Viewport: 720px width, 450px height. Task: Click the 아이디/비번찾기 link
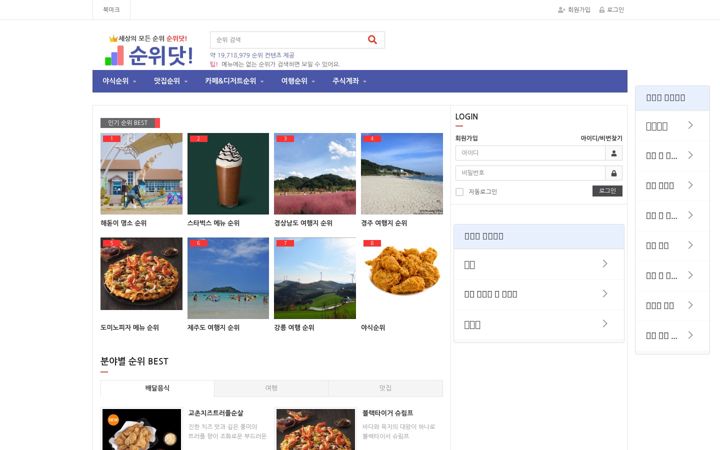[x=602, y=138]
